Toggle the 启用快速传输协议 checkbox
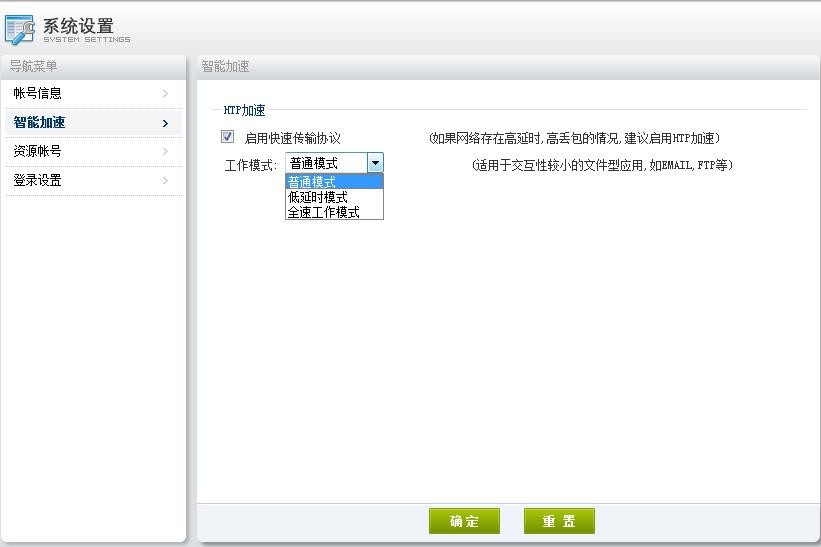 [x=228, y=137]
